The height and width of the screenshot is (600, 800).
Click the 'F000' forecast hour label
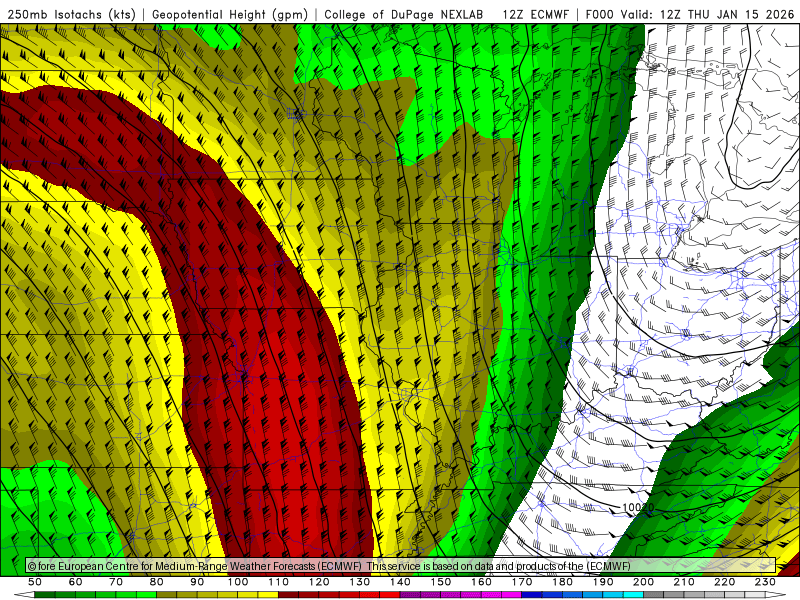pos(601,14)
